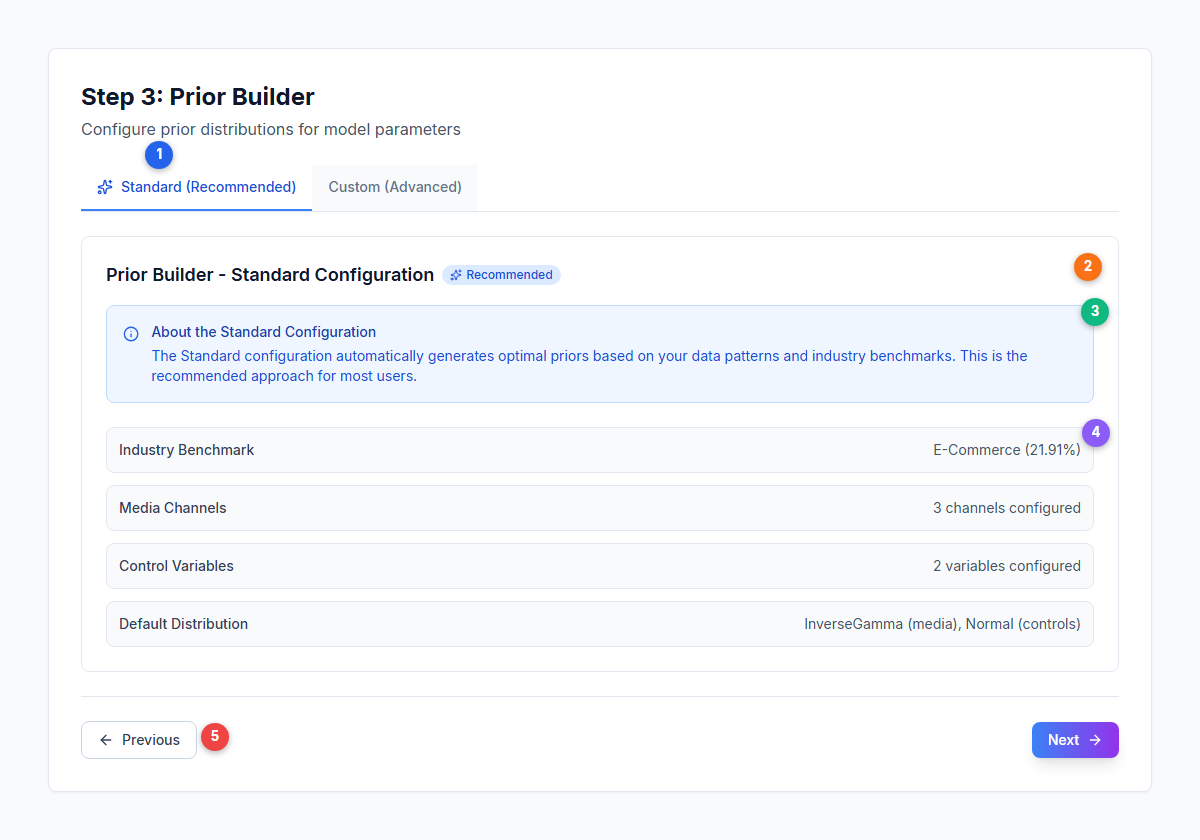Click the sparkle icon in Standard tab
Image resolution: width=1200 pixels, height=840 pixels.
(105, 187)
